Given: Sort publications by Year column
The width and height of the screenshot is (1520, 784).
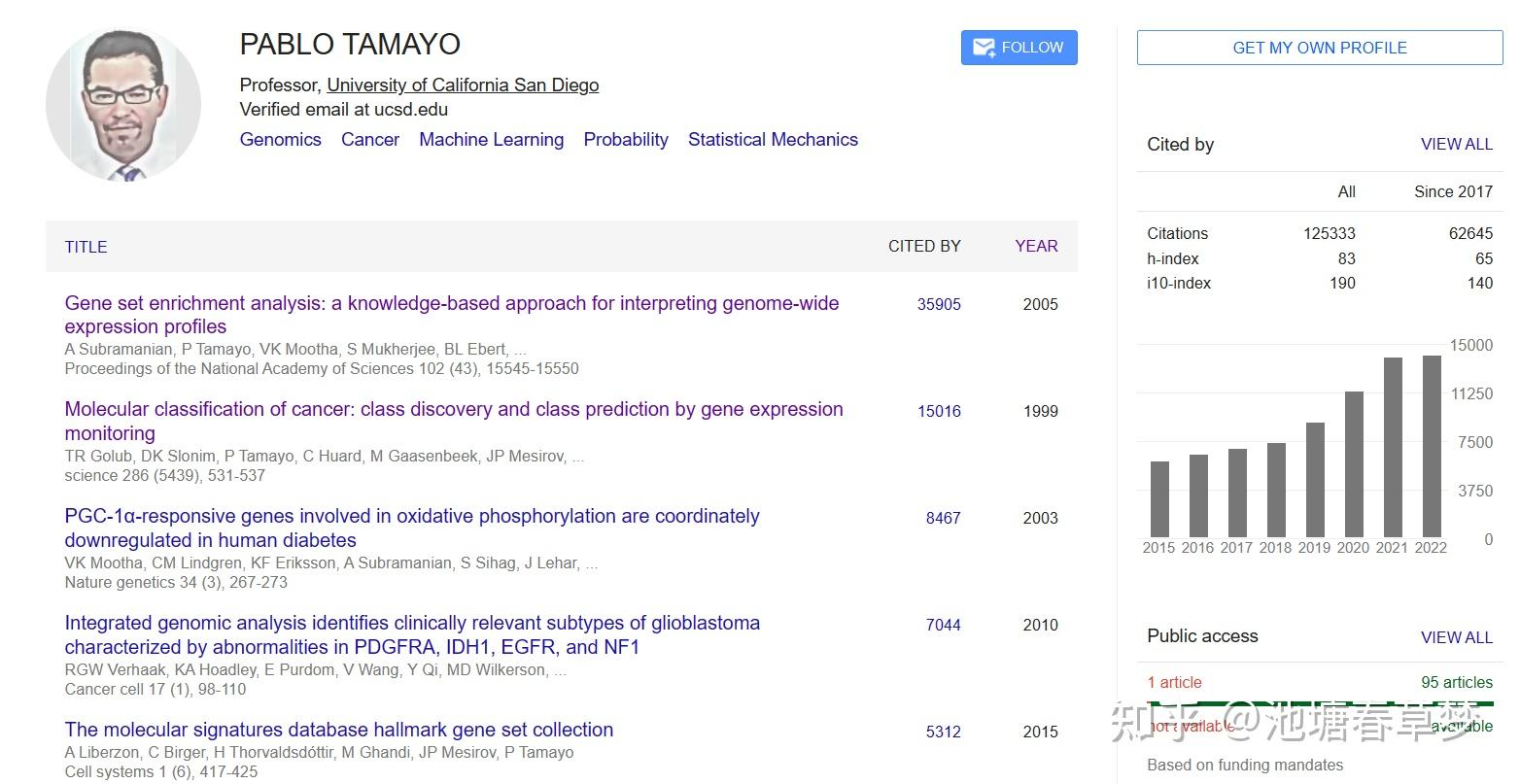Looking at the screenshot, I should pyautogui.click(x=1036, y=247).
